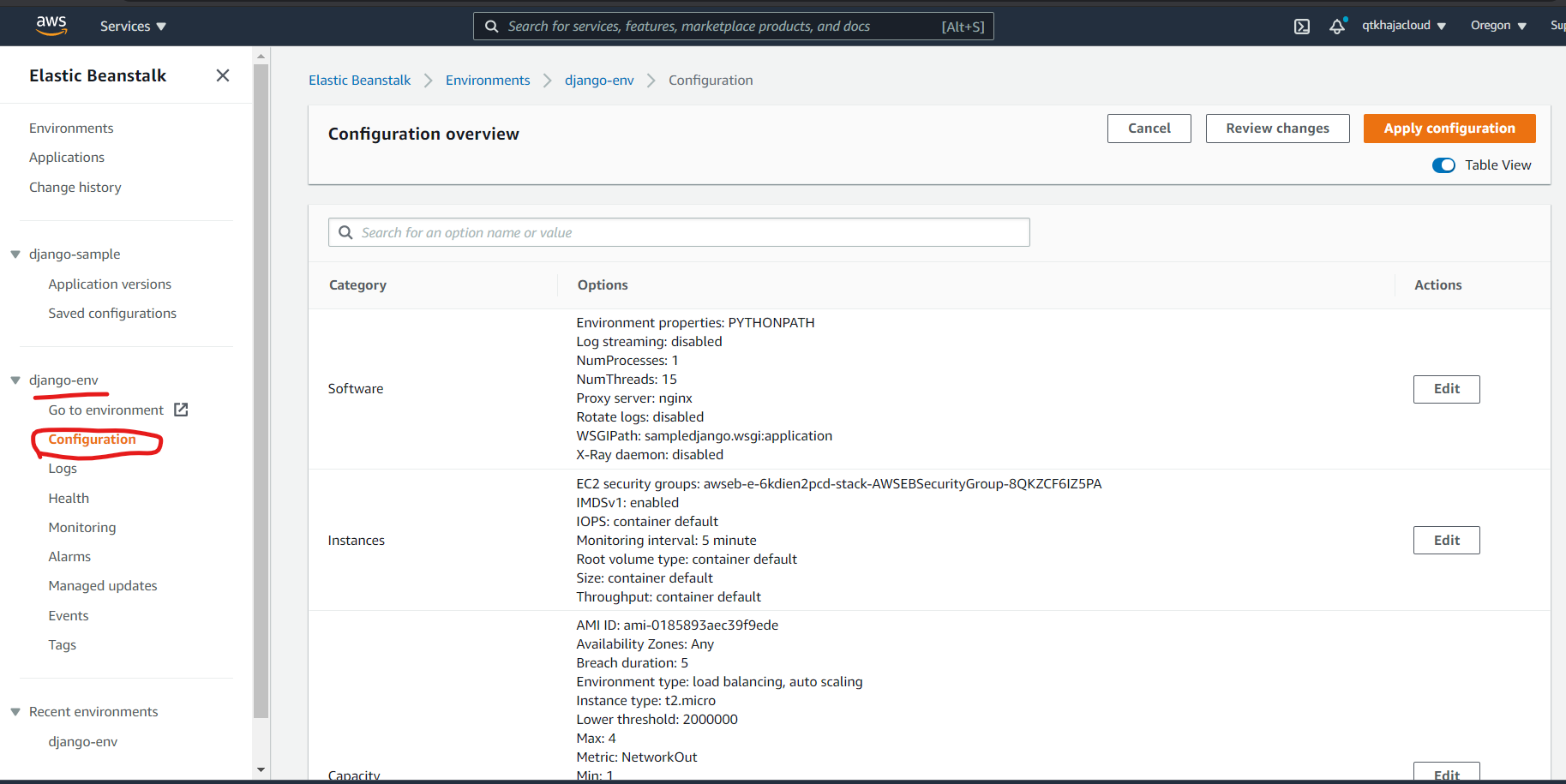
Task: Open Environments in the sidebar
Action: point(71,129)
